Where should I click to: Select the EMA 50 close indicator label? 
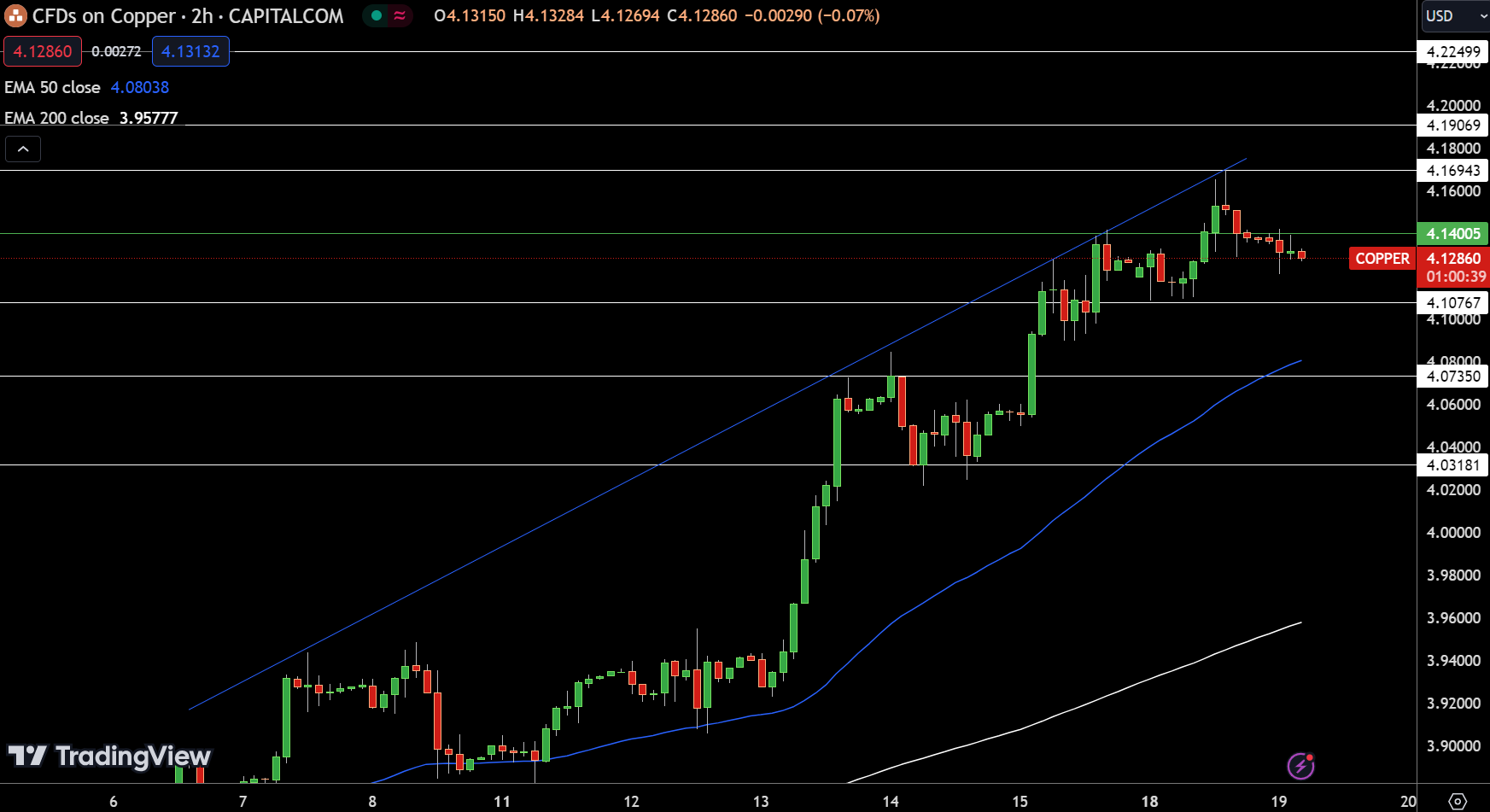[x=52, y=87]
